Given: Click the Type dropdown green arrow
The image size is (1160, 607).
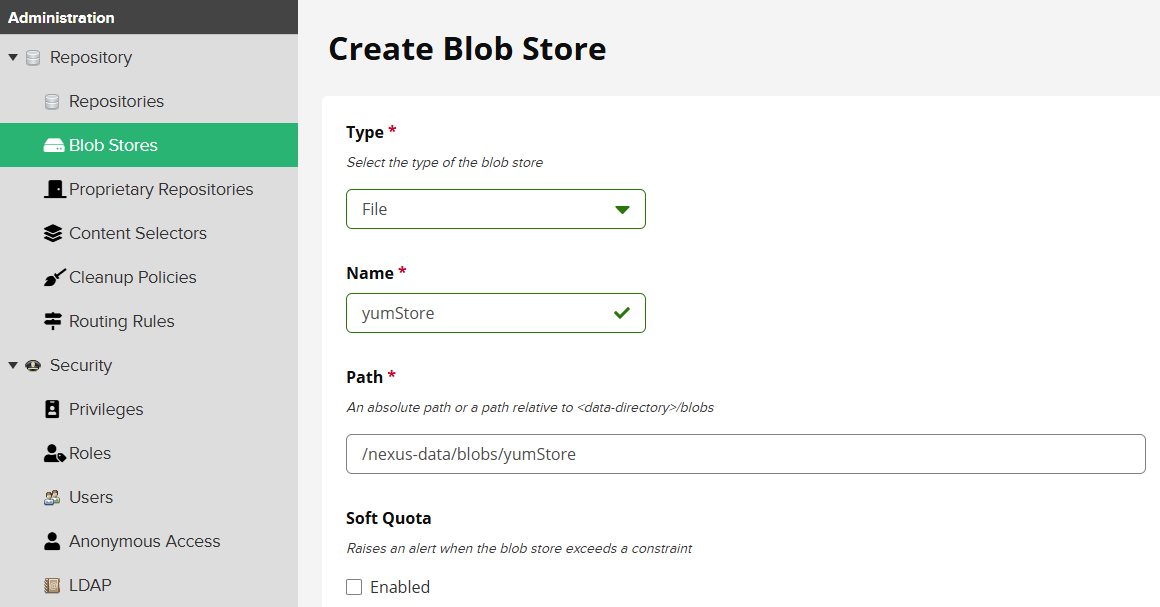Looking at the screenshot, I should coord(622,209).
